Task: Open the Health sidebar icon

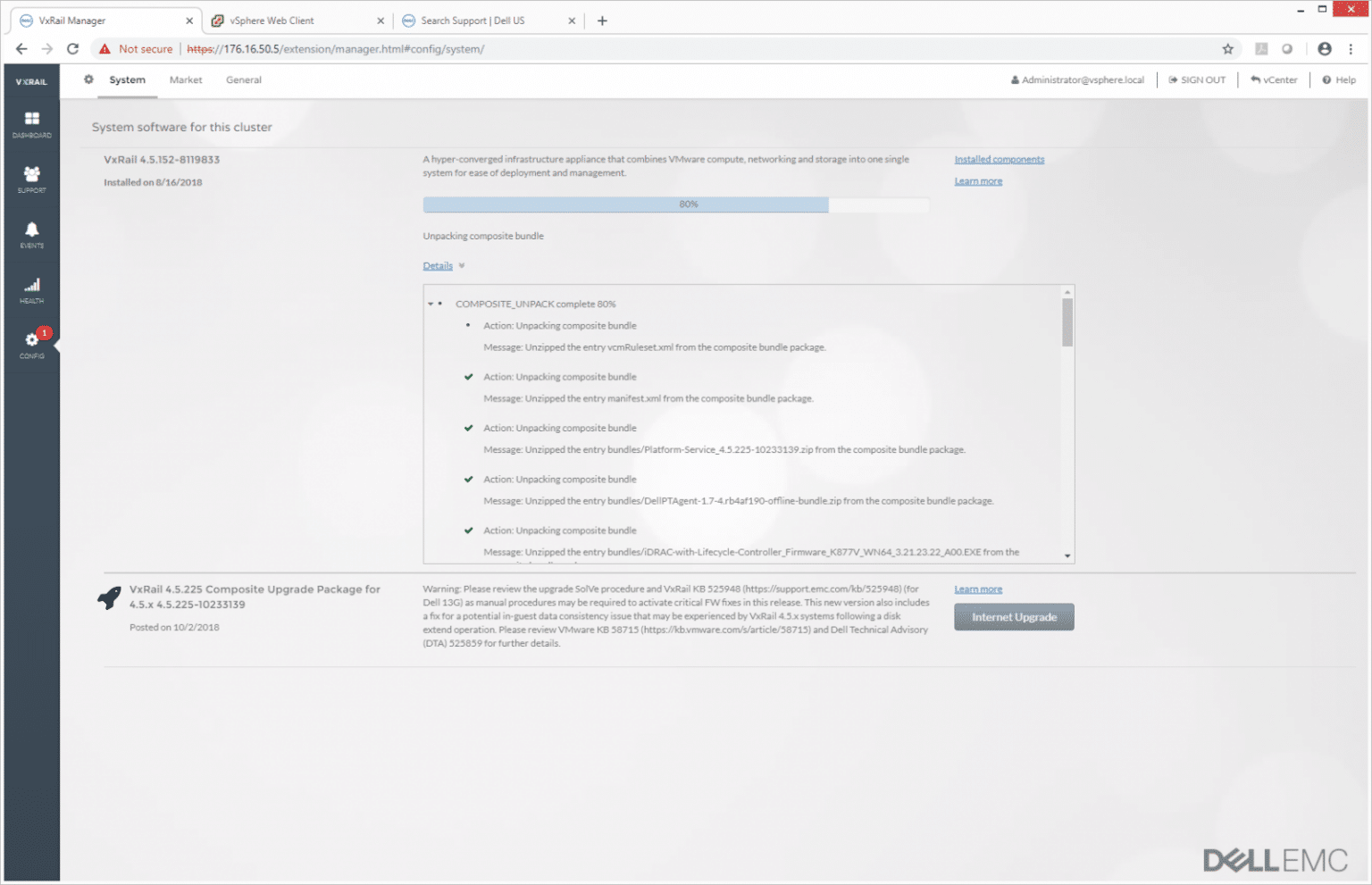Action: pyautogui.click(x=31, y=290)
